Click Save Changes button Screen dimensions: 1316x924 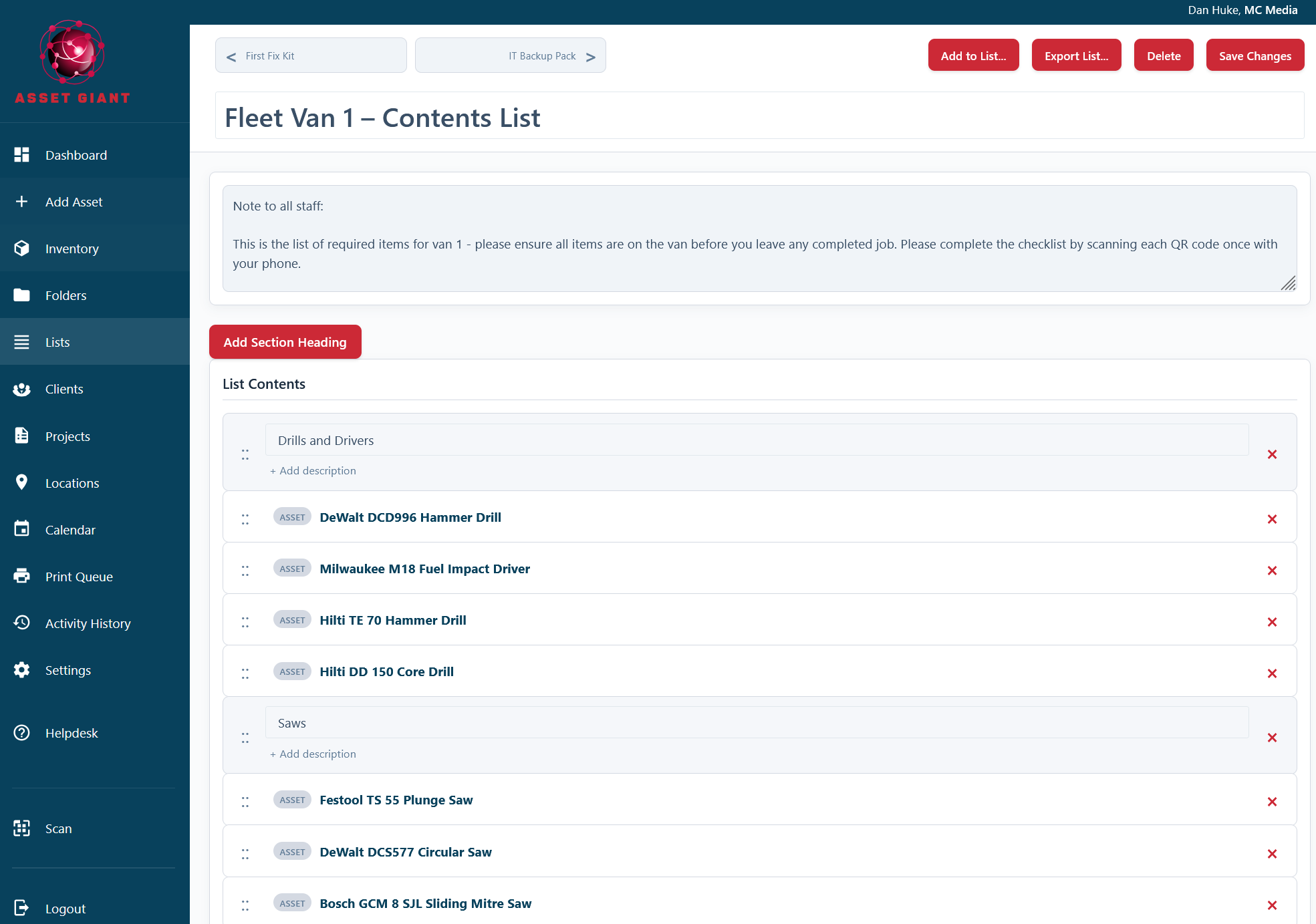pos(1255,55)
